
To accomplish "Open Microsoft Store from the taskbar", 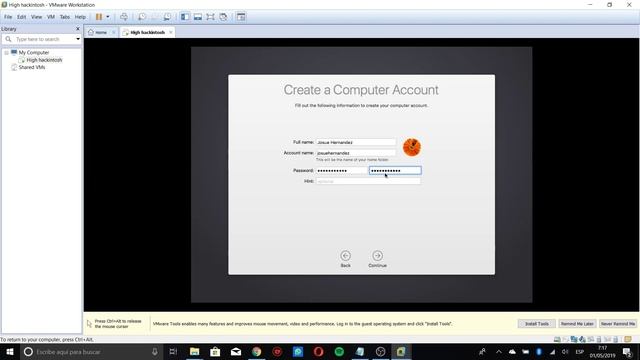I will point(215,352).
